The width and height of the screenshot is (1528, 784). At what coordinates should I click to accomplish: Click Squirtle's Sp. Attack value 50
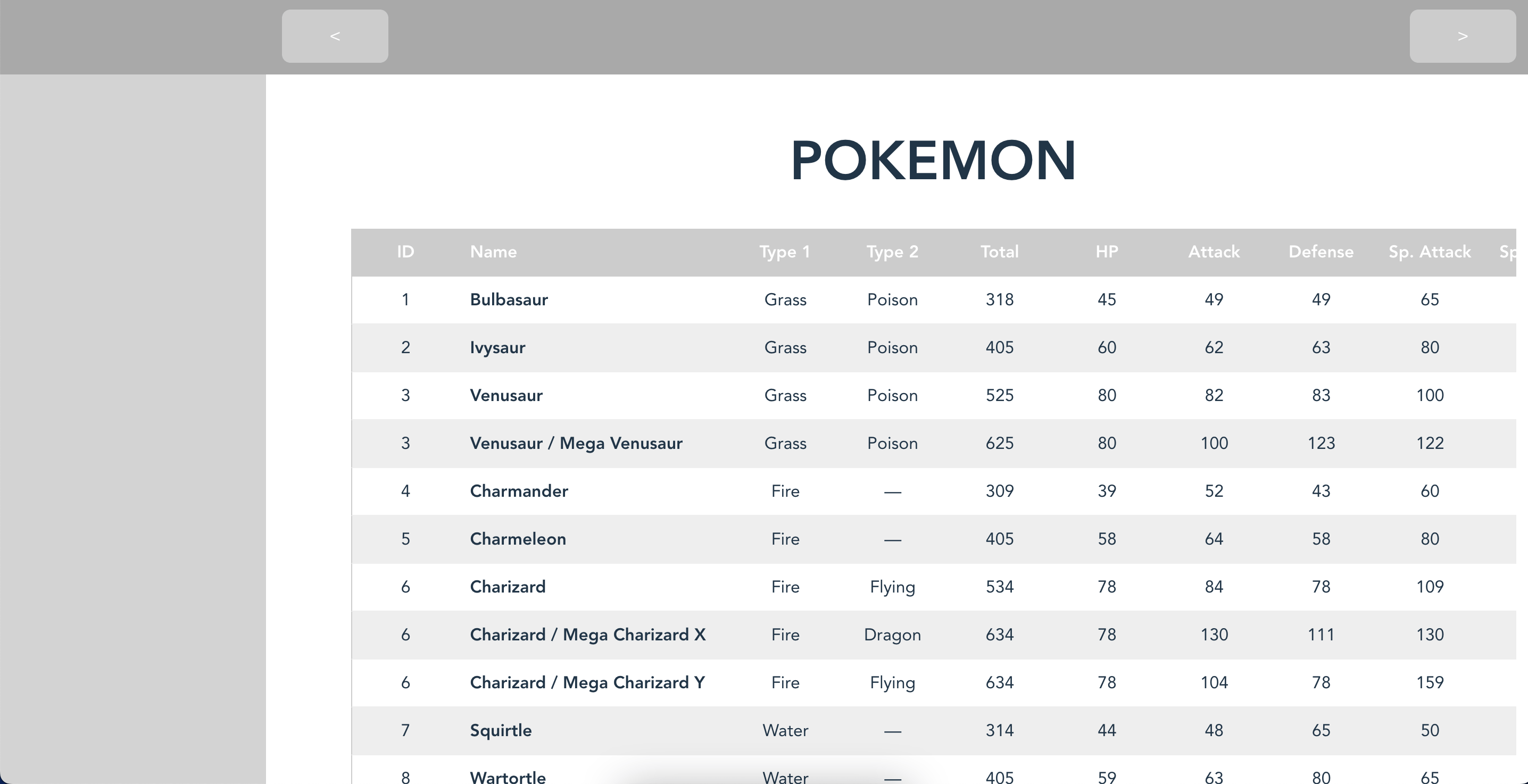tap(1430, 731)
